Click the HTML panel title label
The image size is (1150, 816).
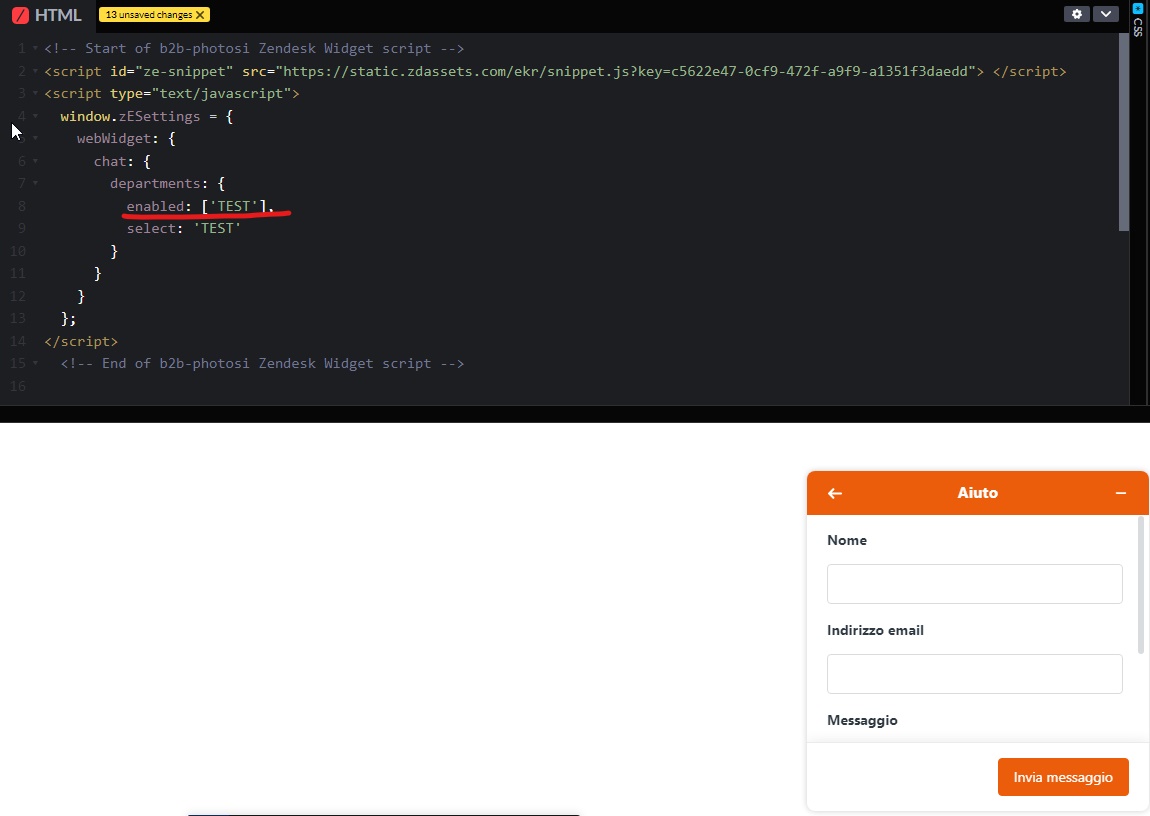pyautogui.click(x=58, y=15)
